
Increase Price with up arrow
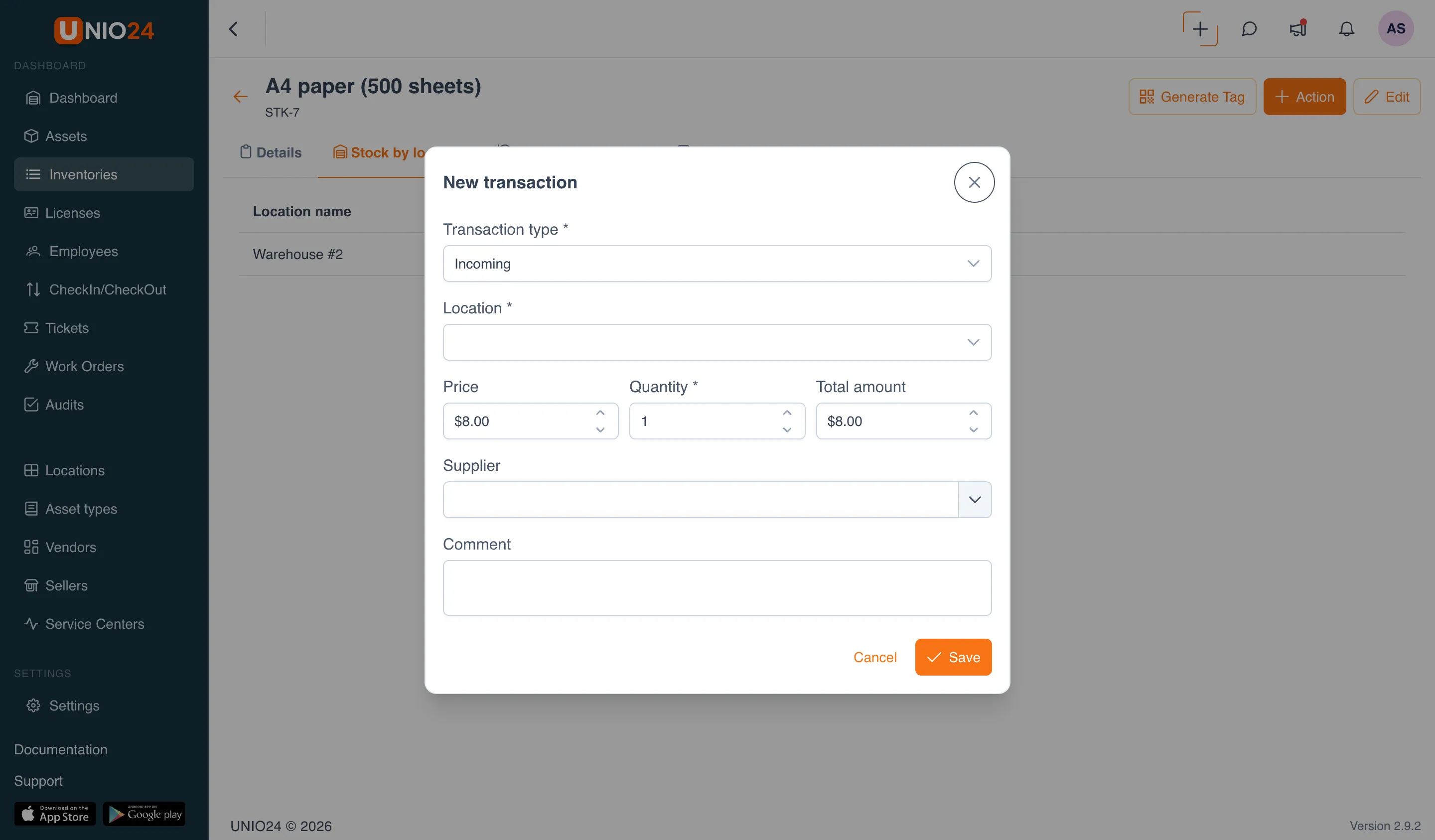(600, 413)
